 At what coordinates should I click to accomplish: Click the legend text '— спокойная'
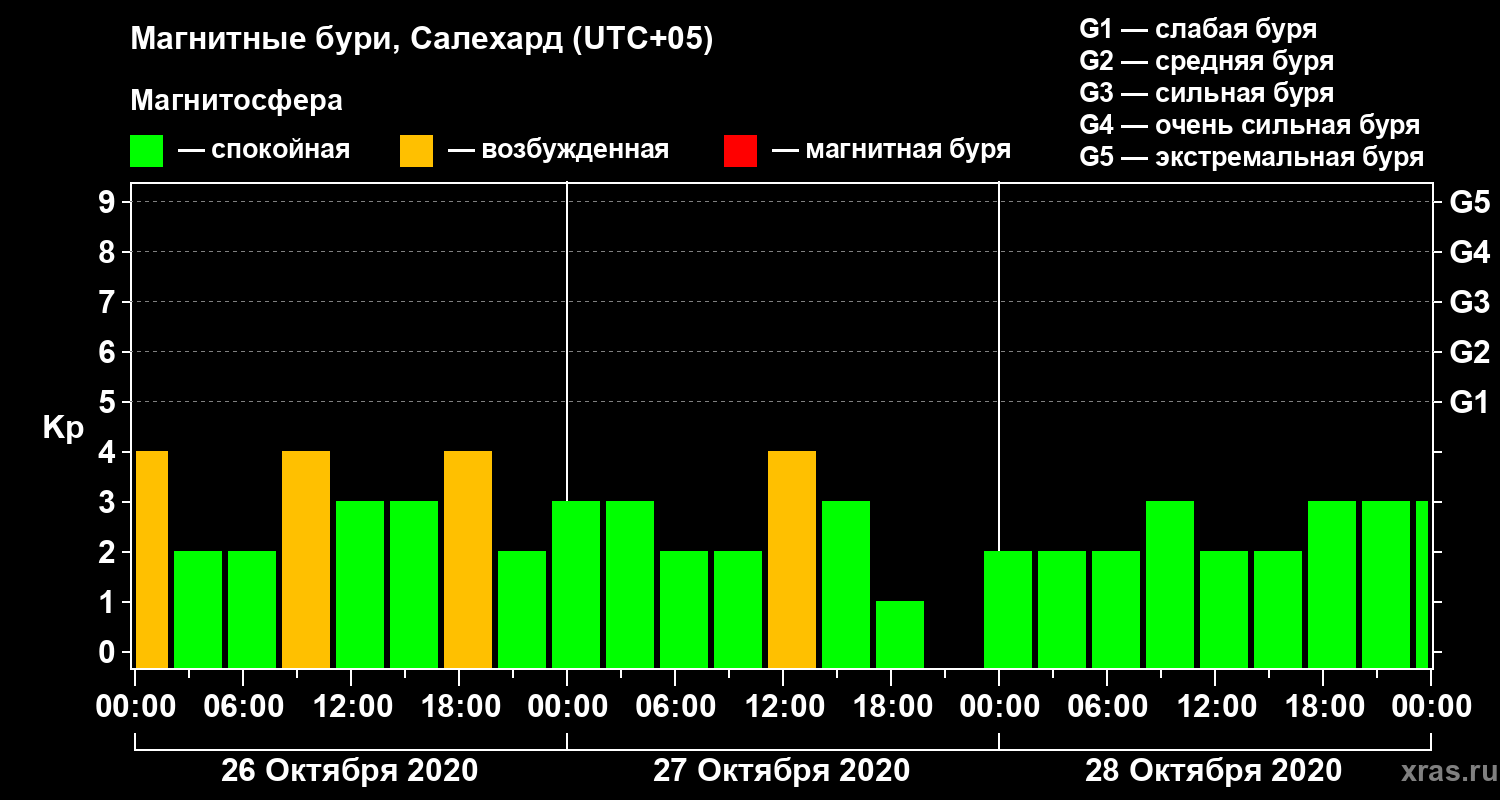264,151
